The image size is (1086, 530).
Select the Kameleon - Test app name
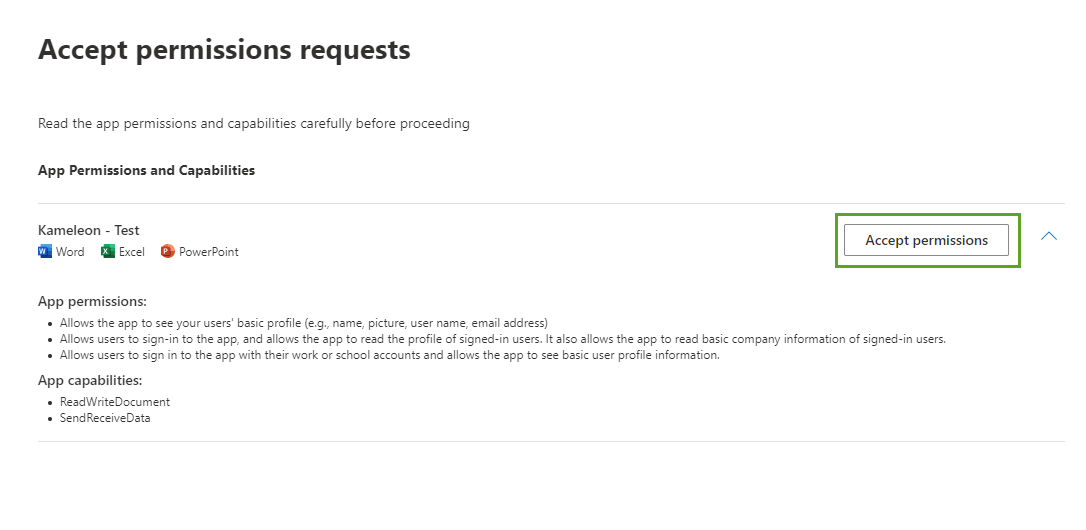(89, 230)
